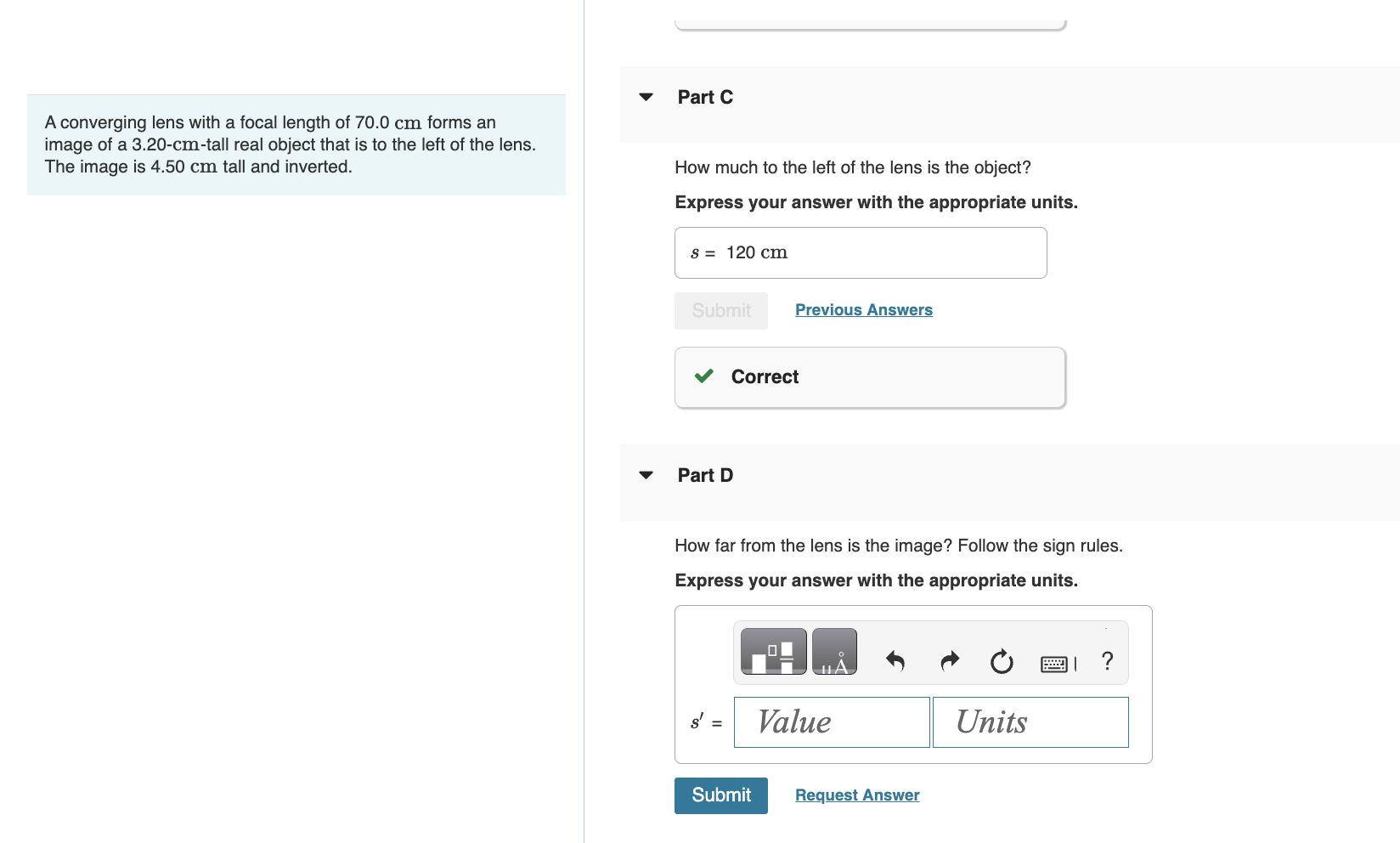
Task: Click the Part C disclosure triangle
Action: pos(646,96)
